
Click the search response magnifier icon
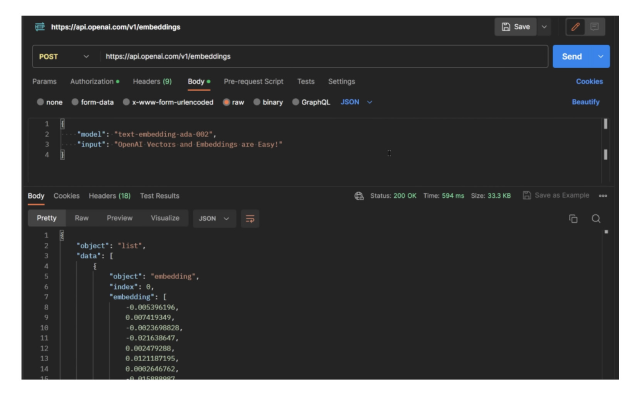tap(596, 219)
